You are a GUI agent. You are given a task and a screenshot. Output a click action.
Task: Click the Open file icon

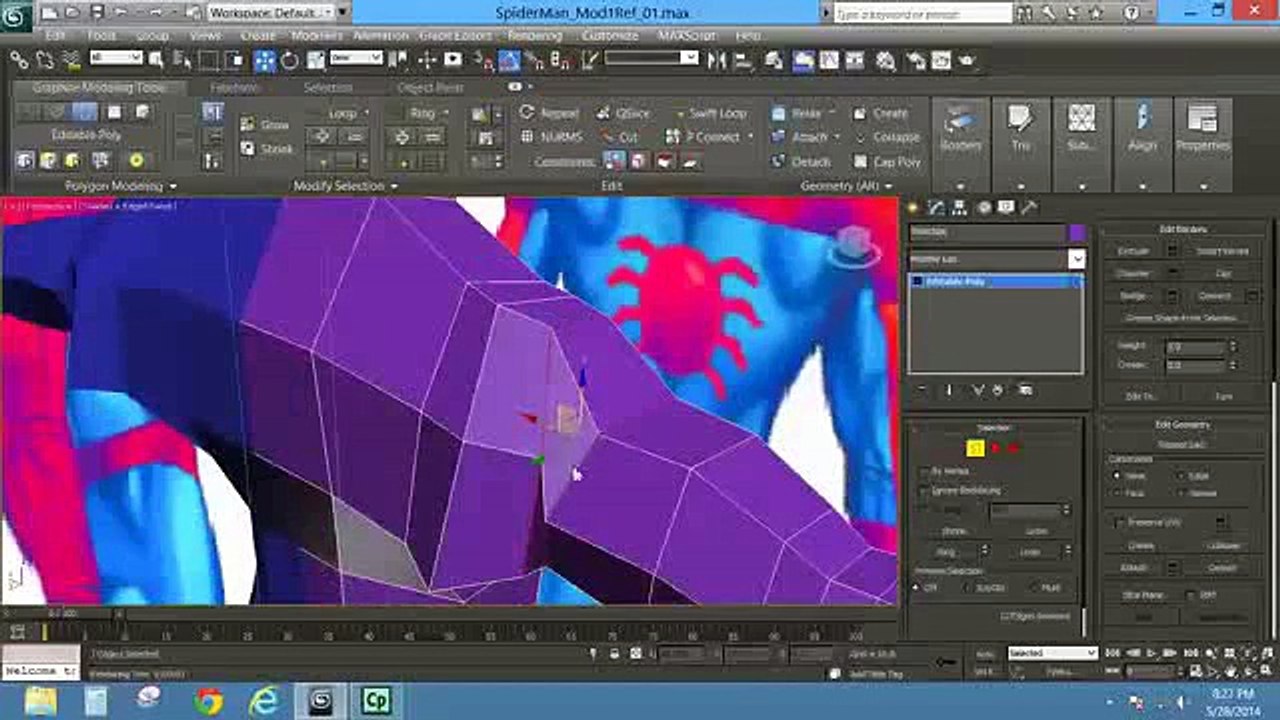(x=75, y=13)
